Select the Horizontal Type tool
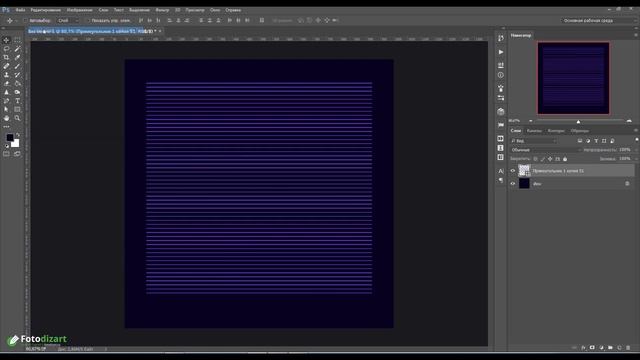The image size is (640, 360). pyautogui.click(x=17, y=100)
